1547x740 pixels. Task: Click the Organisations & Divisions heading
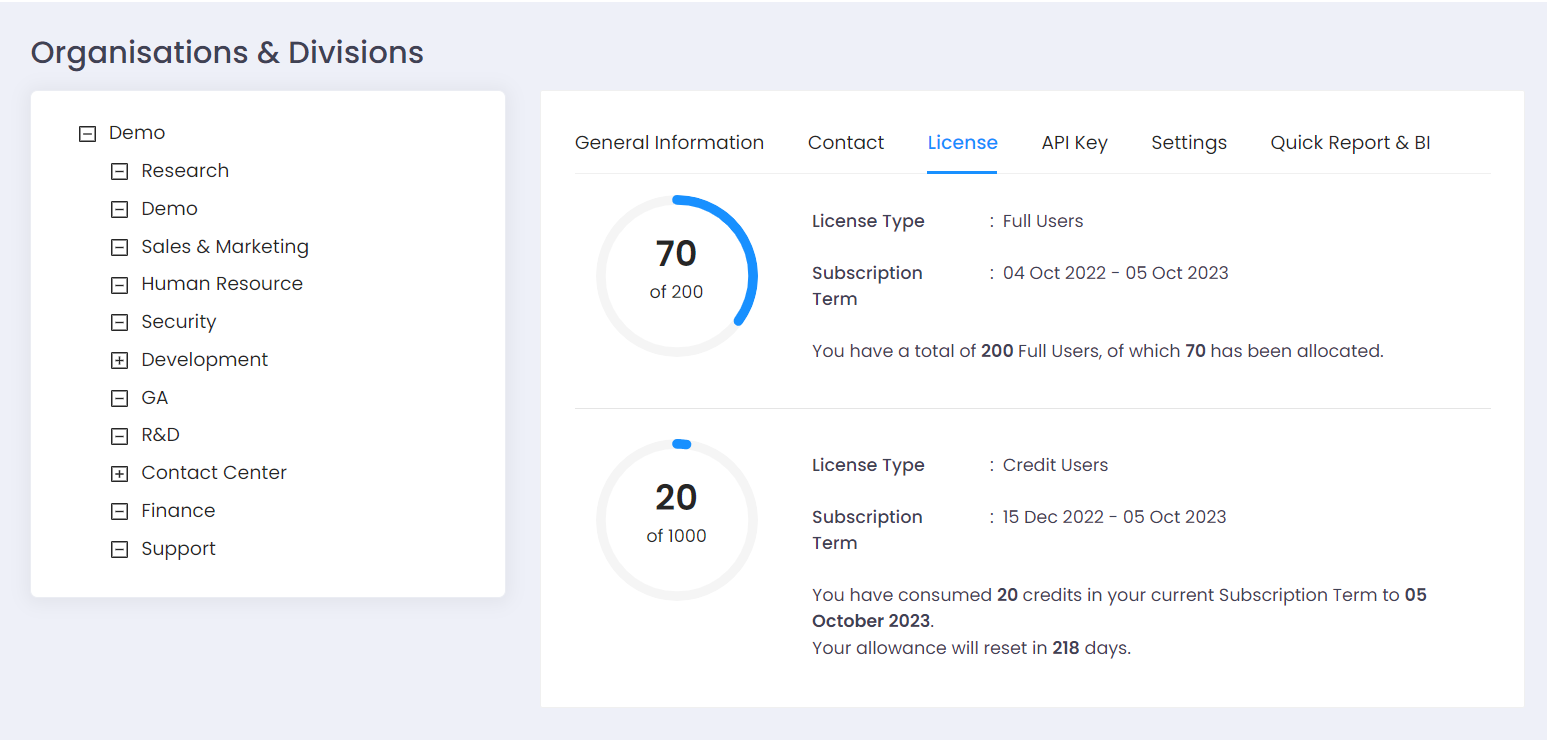point(227,52)
